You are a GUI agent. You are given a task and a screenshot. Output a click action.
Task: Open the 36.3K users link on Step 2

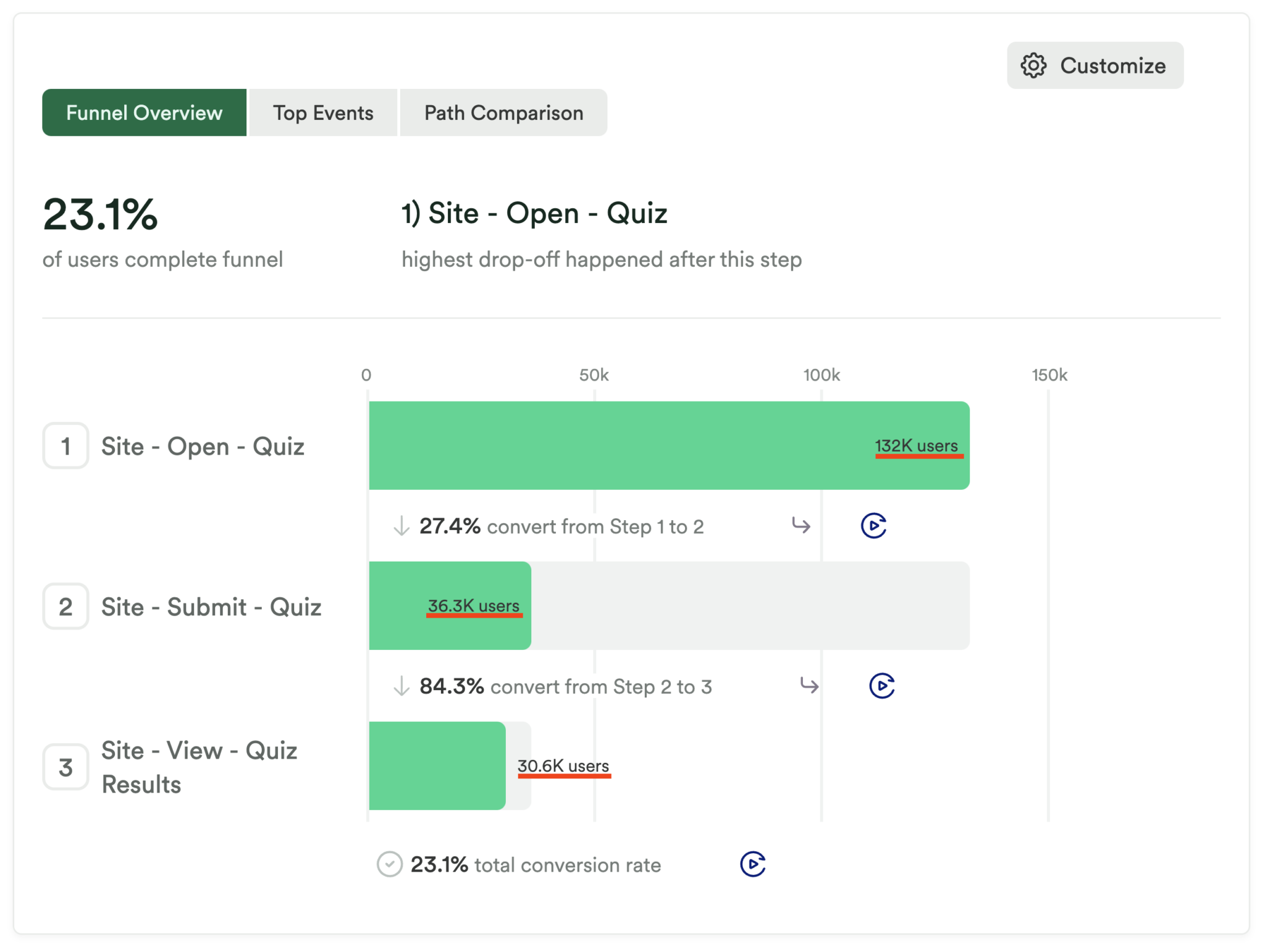474,606
